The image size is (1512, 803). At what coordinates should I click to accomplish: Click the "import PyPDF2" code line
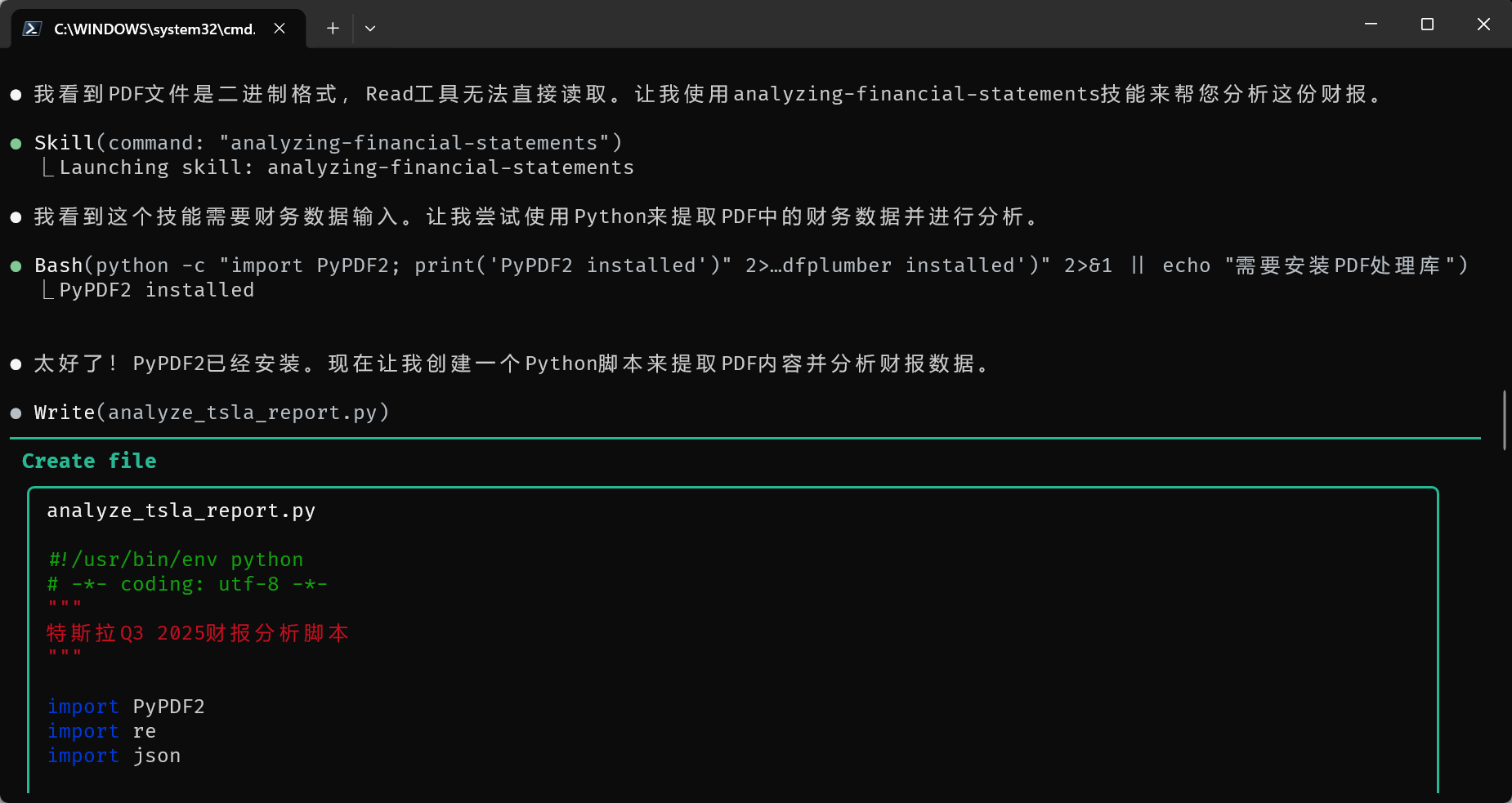coord(126,707)
